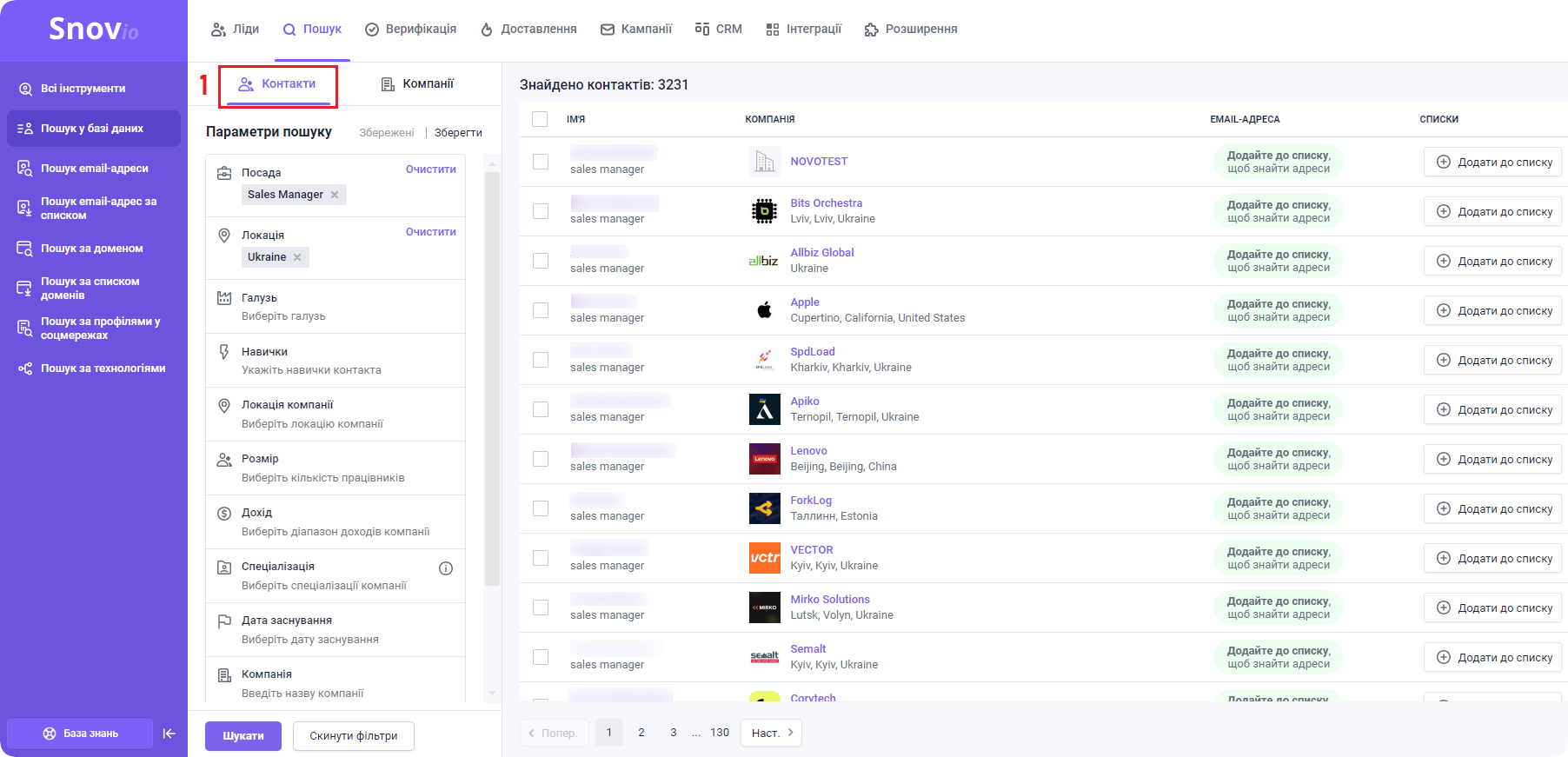Open Пошук за технологіями tool
This screenshot has height=757, width=1568.
(x=94, y=369)
